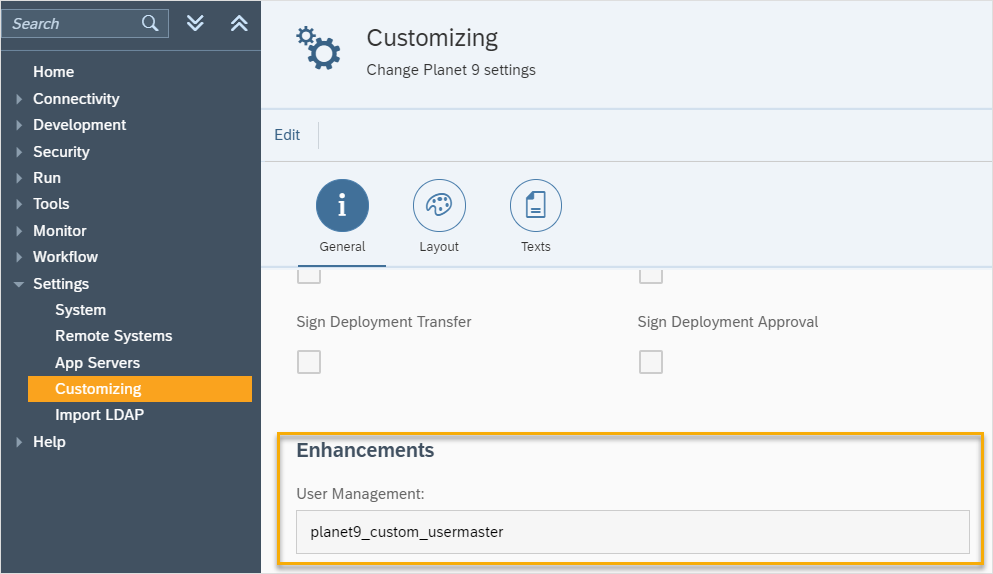Open the General info icon tab
The height and width of the screenshot is (574, 993).
342,205
